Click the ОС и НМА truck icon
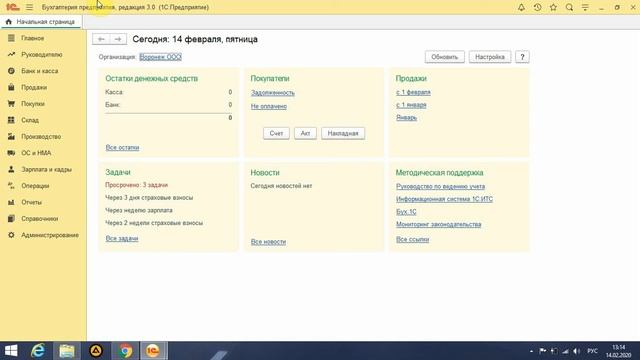Screen dimensions: 640x360 tap(11, 153)
